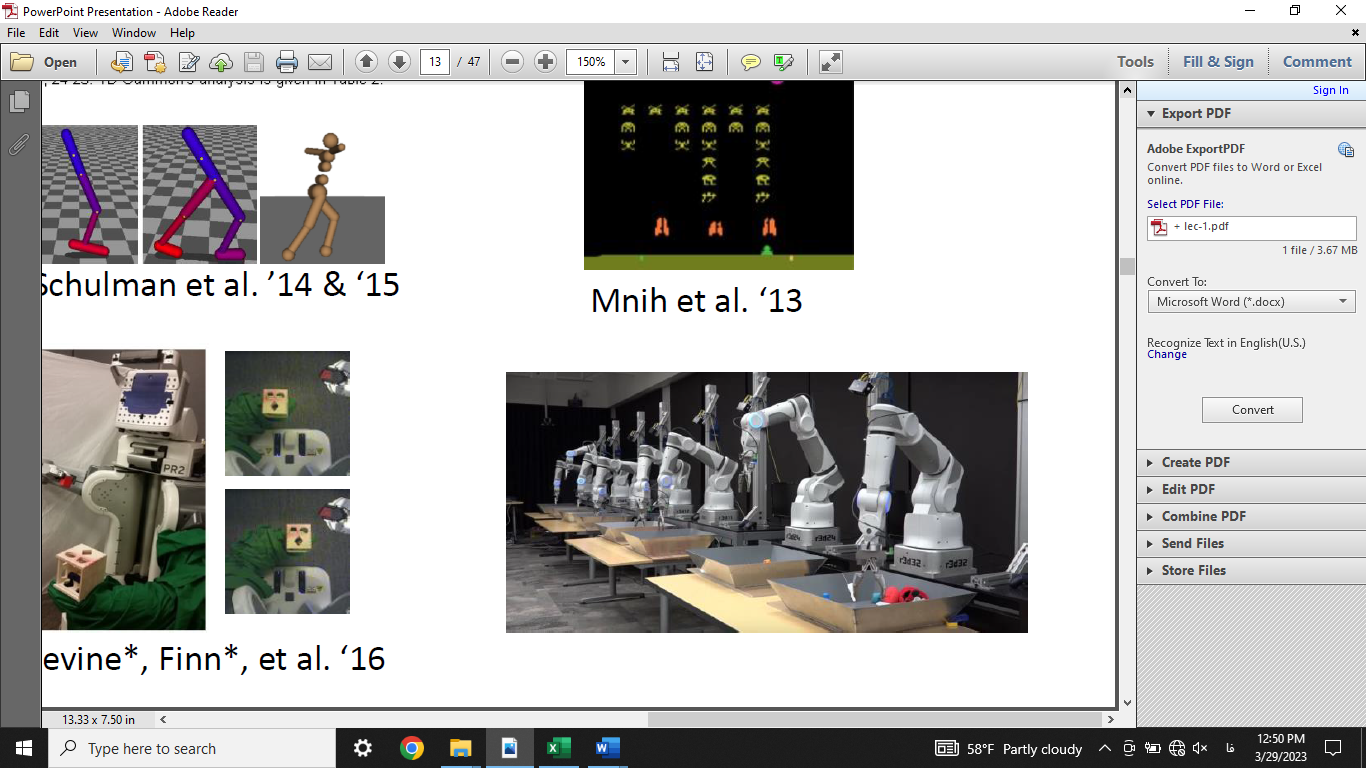Click the Print icon

point(287,62)
